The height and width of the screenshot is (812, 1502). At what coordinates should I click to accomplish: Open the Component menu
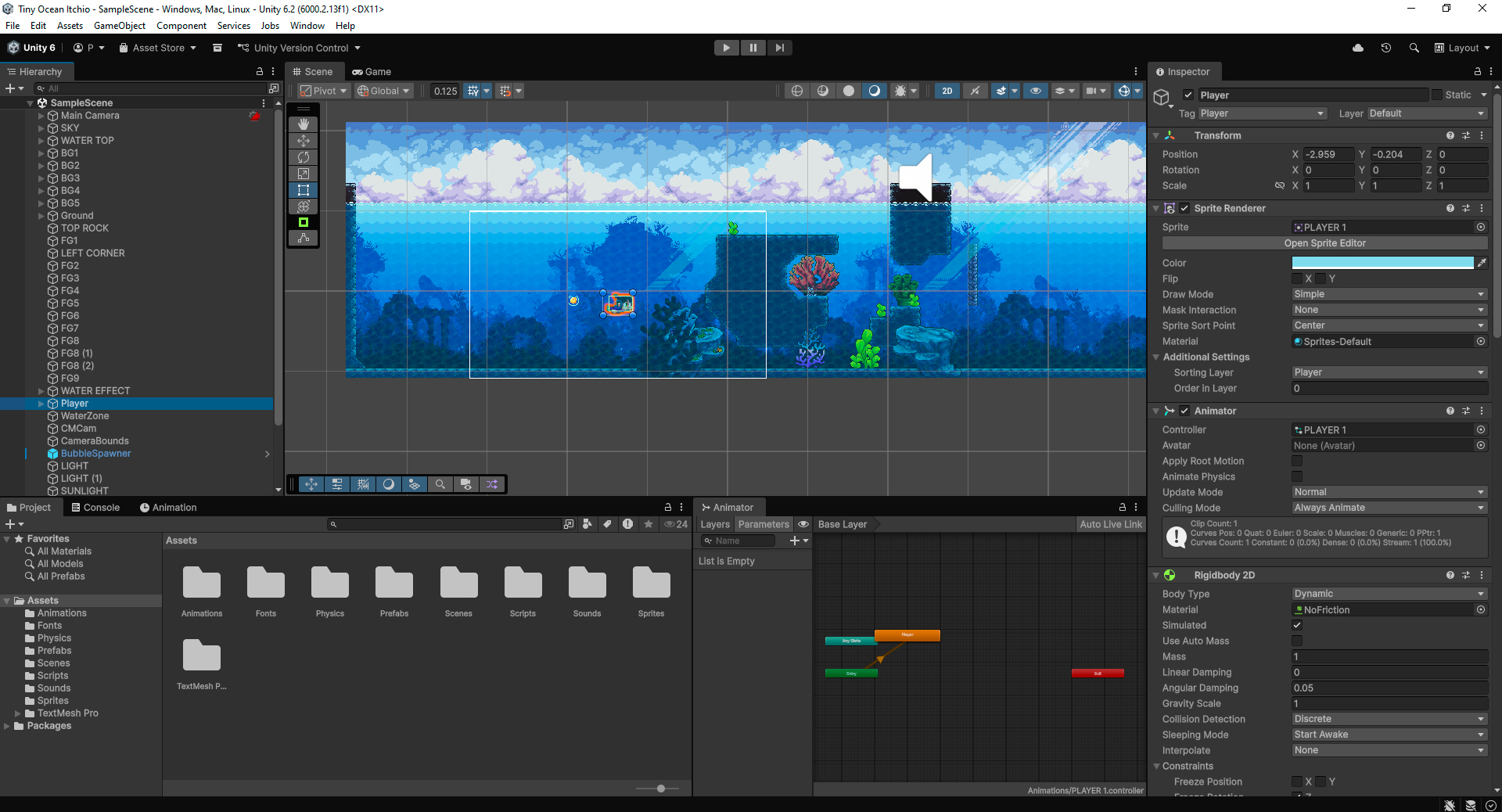click(x=181, y=26)
